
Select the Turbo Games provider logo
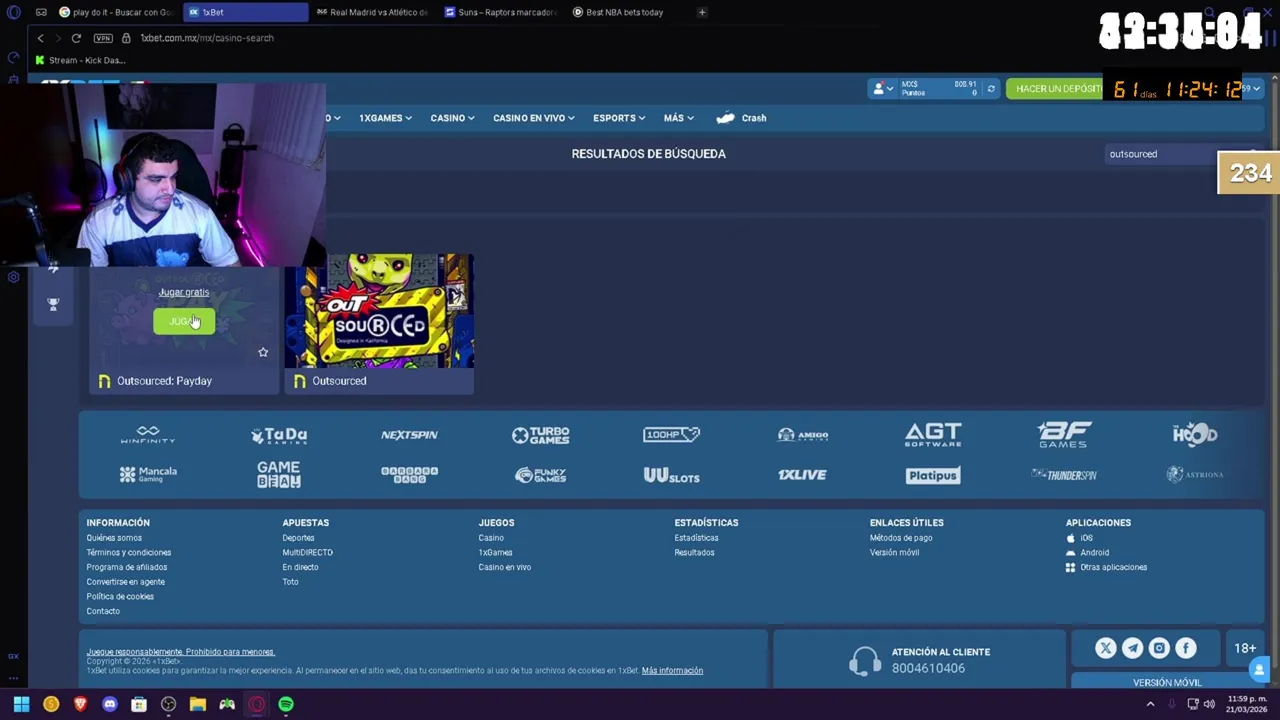click(x=540, y=435)
